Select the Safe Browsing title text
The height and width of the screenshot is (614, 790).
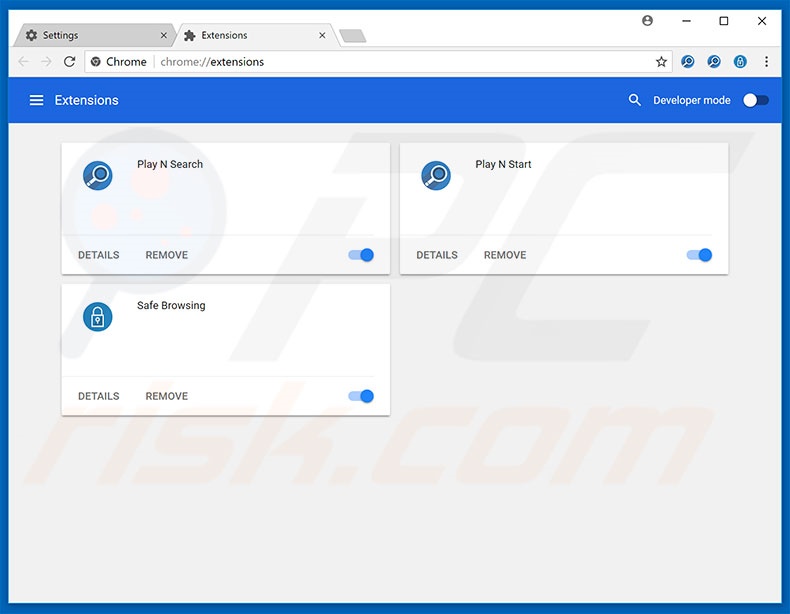click(x=171, y=305)
